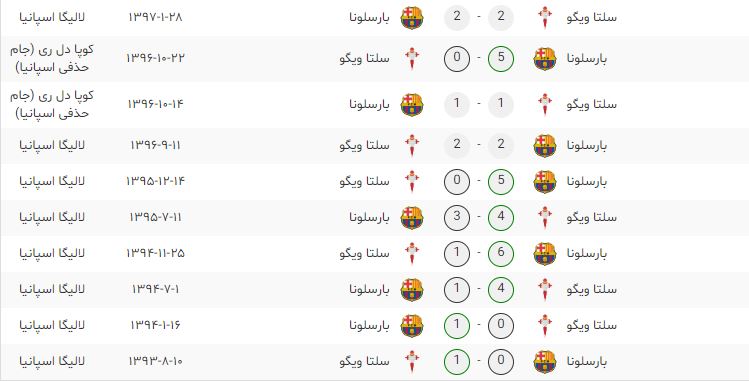Click Celta Vigo crest in 1396-10-22 cup match

(412, 59)
